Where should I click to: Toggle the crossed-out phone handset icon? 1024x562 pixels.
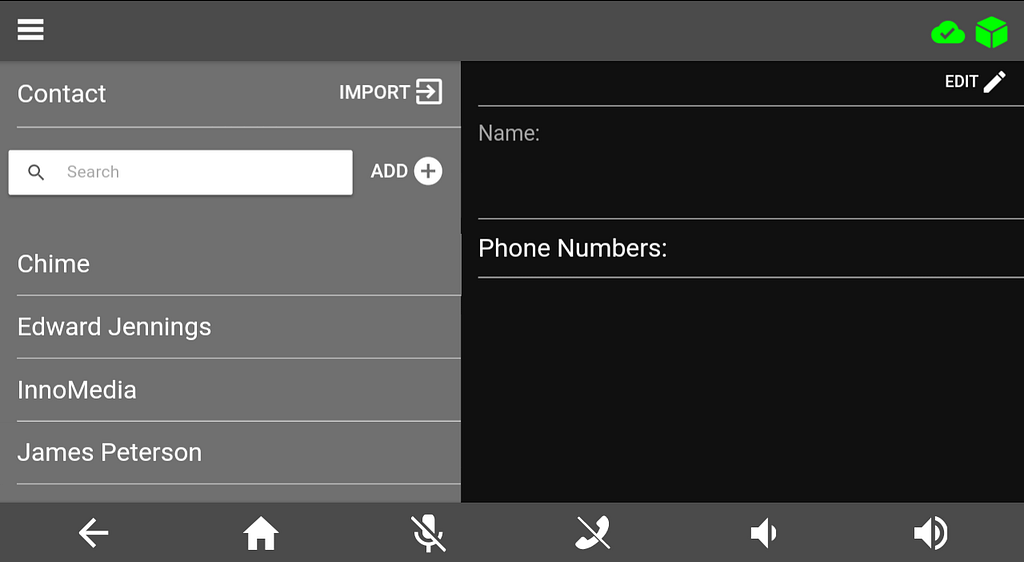(593, 533)
